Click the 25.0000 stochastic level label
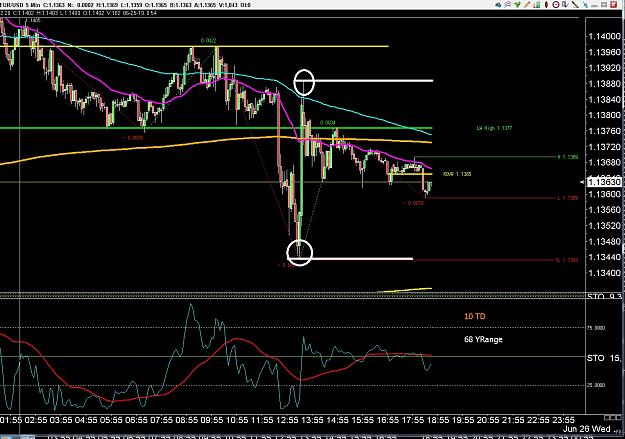This screenshot has width=625, height=439. tap(595, 385)
